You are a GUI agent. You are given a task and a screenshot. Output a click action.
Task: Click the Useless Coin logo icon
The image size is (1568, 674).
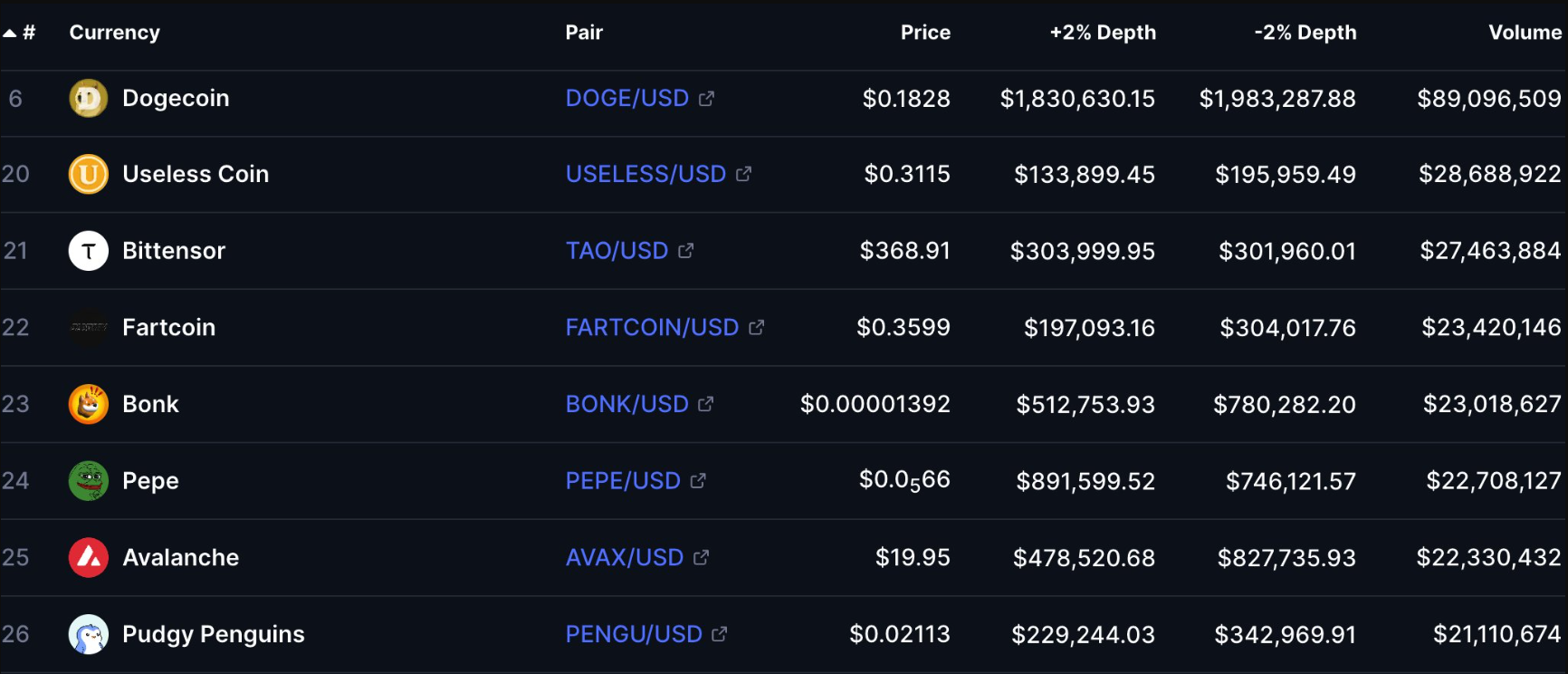click(x=89, y=174)
